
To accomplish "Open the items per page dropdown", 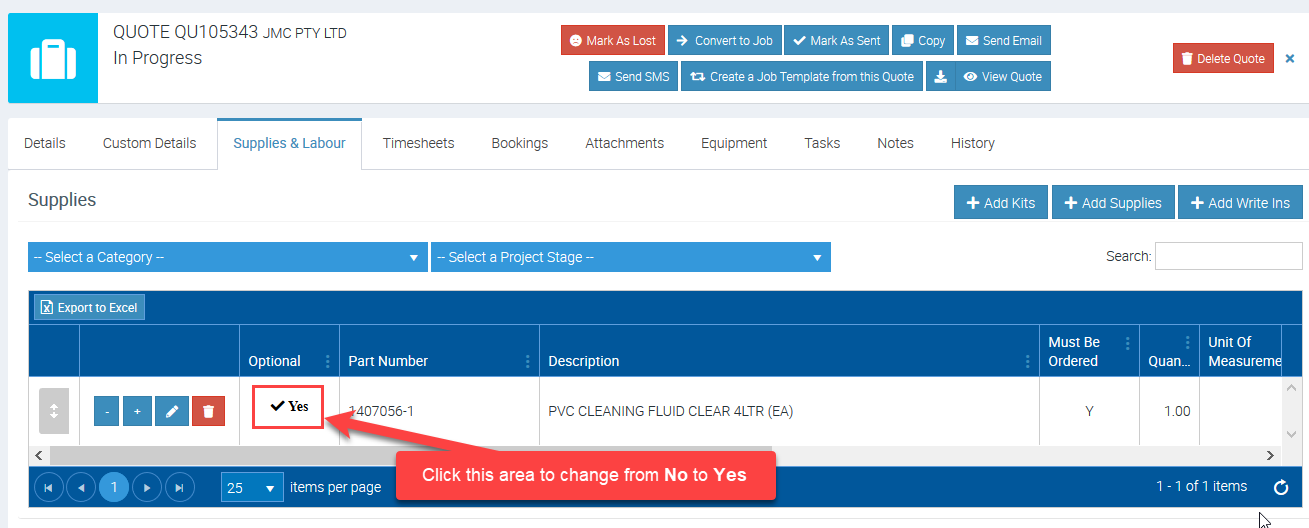I will (x=252, y=488).
